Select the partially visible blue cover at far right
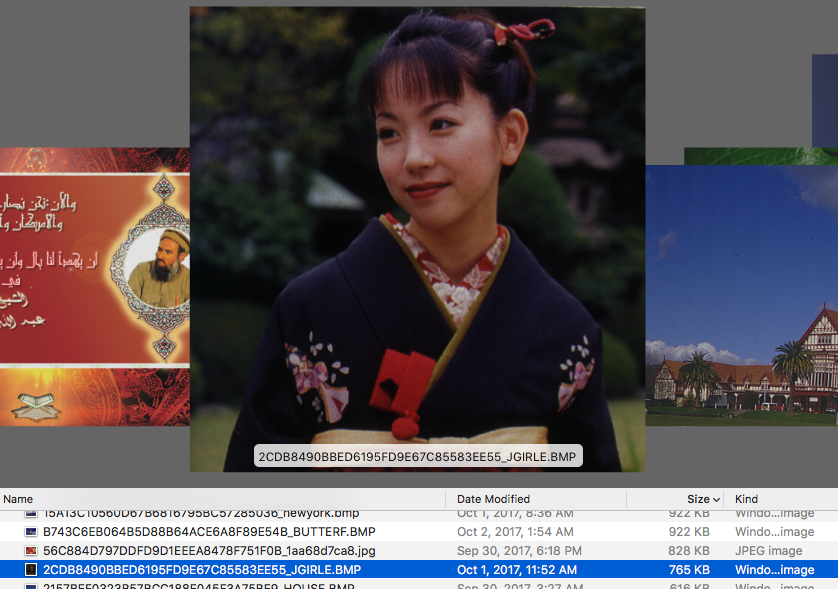 click(825, 100)
